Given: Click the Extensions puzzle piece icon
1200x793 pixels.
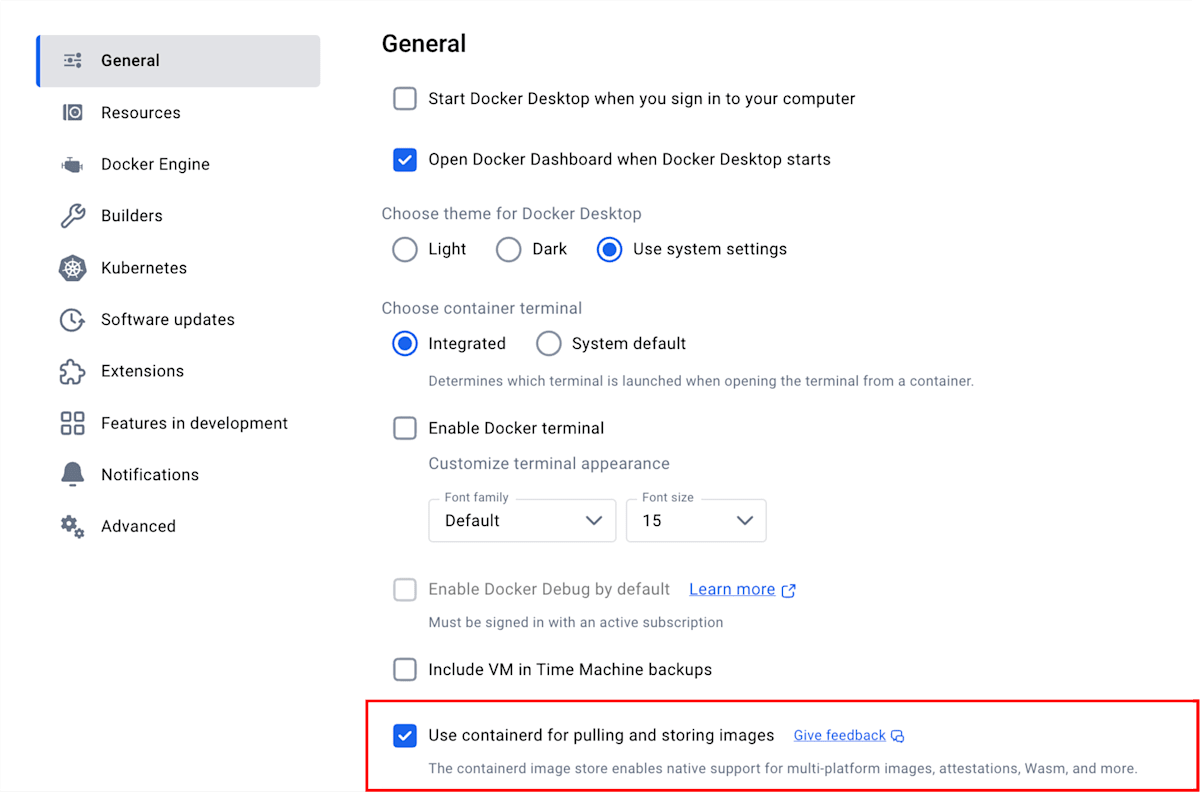Looking at the screenshot, I should pyautogui.click(x=73, y=371).
